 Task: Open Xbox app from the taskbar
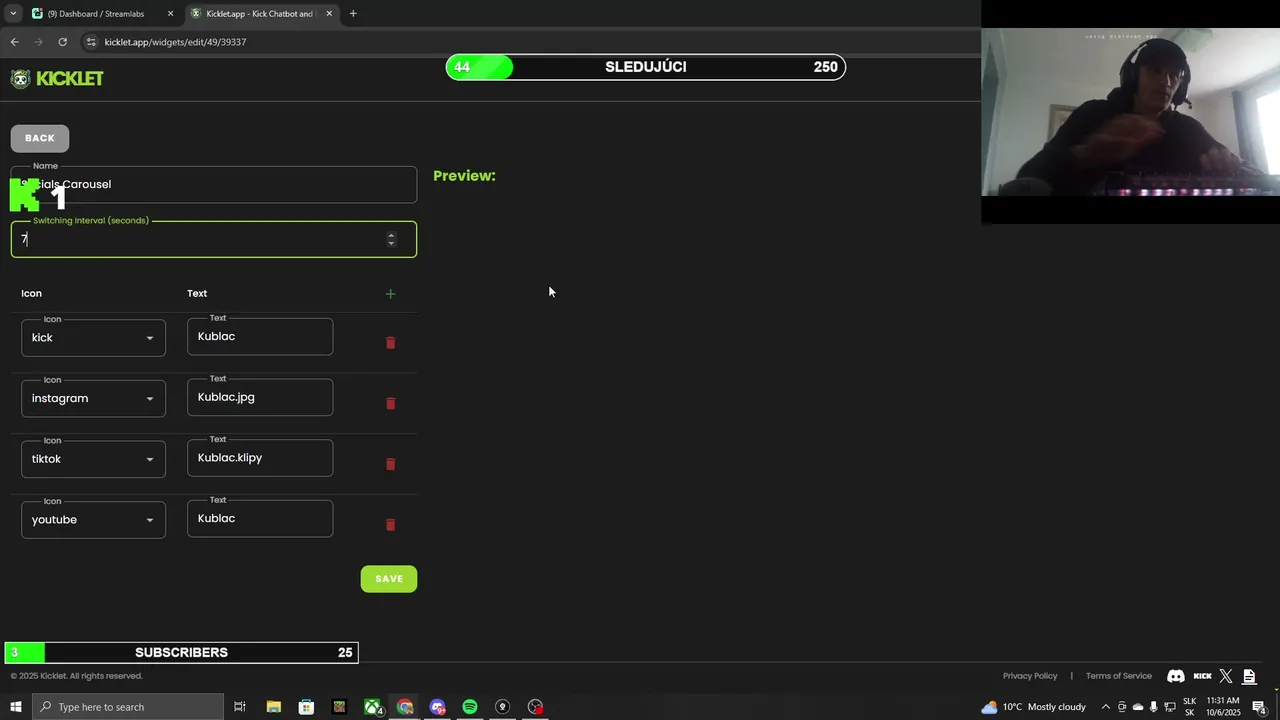[372, 707]
